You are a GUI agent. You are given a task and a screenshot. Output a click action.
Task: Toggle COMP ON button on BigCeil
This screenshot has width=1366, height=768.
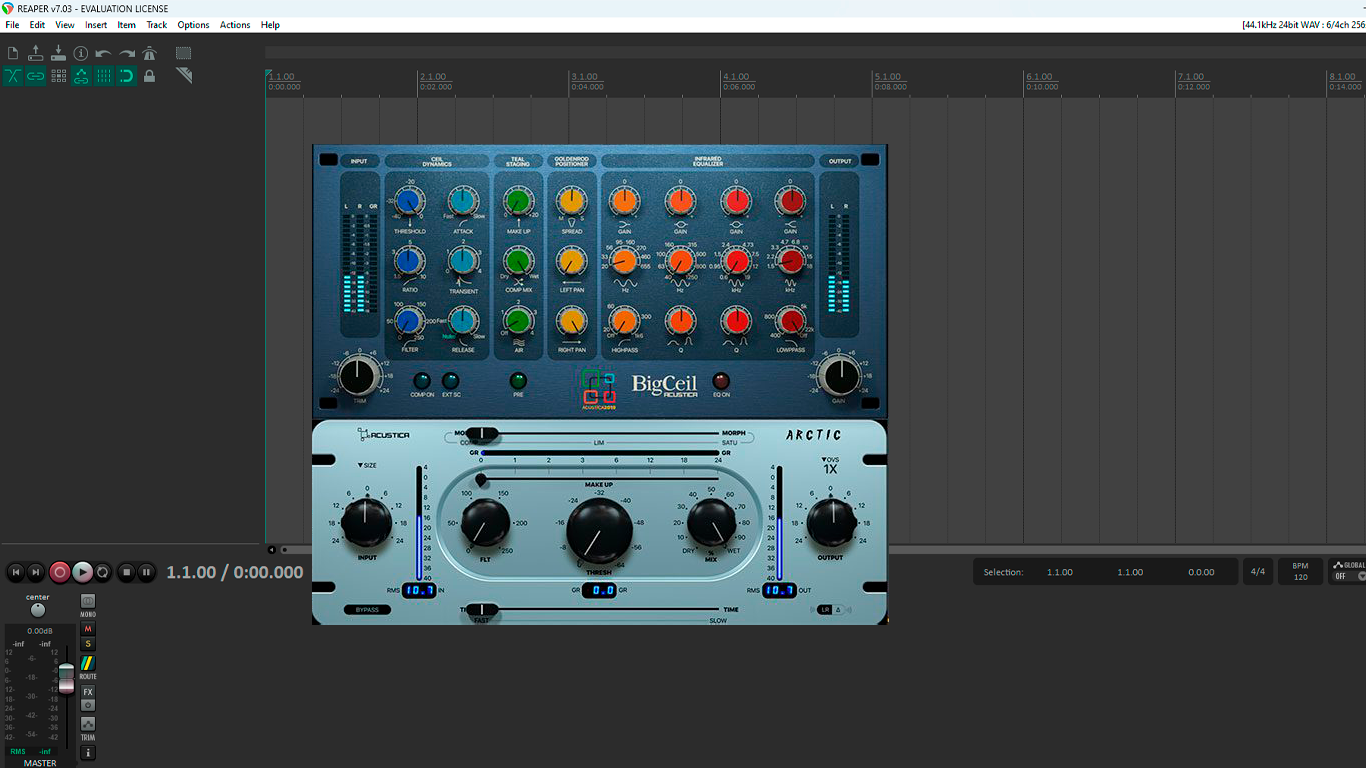click(422, 381)
